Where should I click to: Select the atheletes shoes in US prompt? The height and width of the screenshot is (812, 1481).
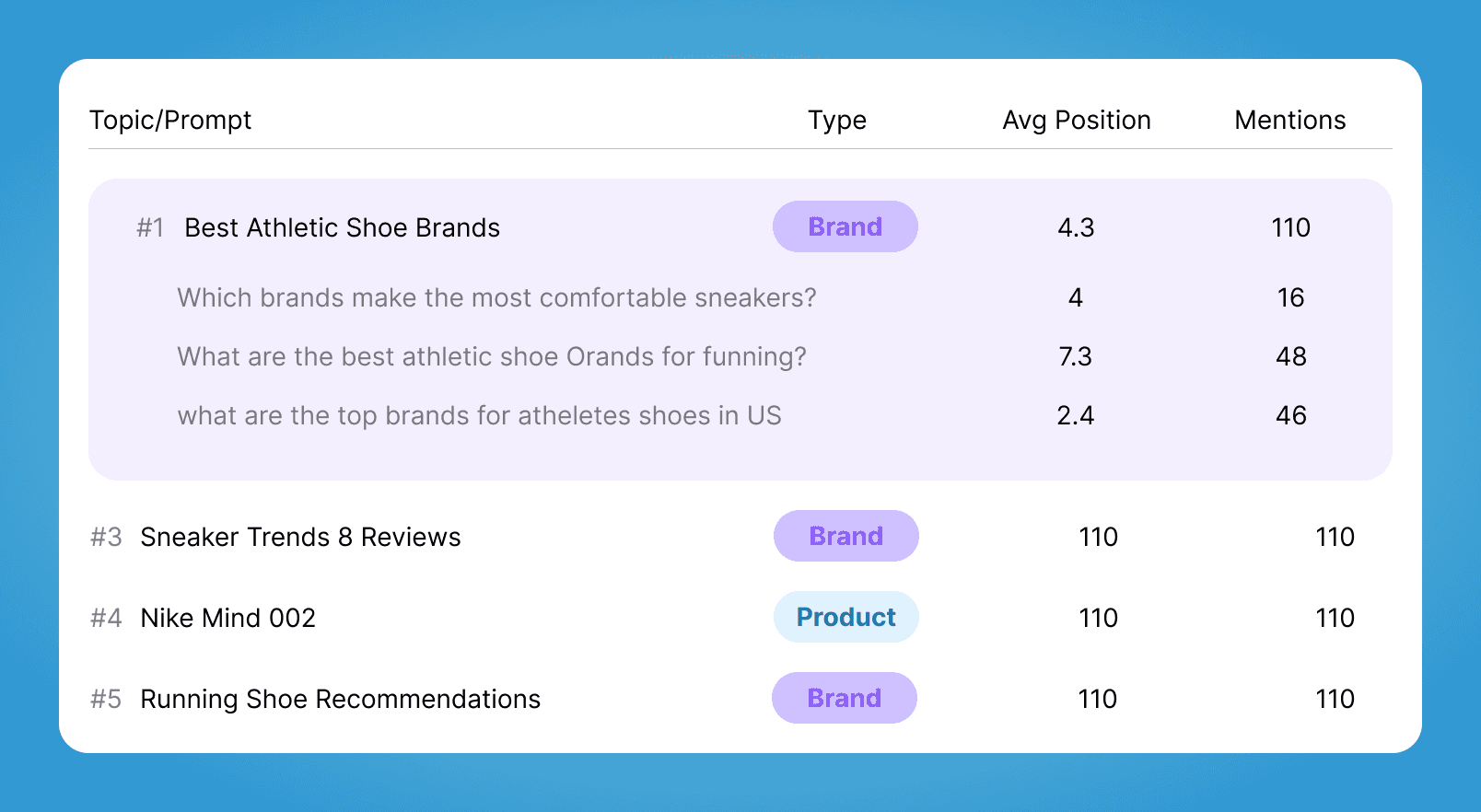pyautogui.click(x=479, y=415)
